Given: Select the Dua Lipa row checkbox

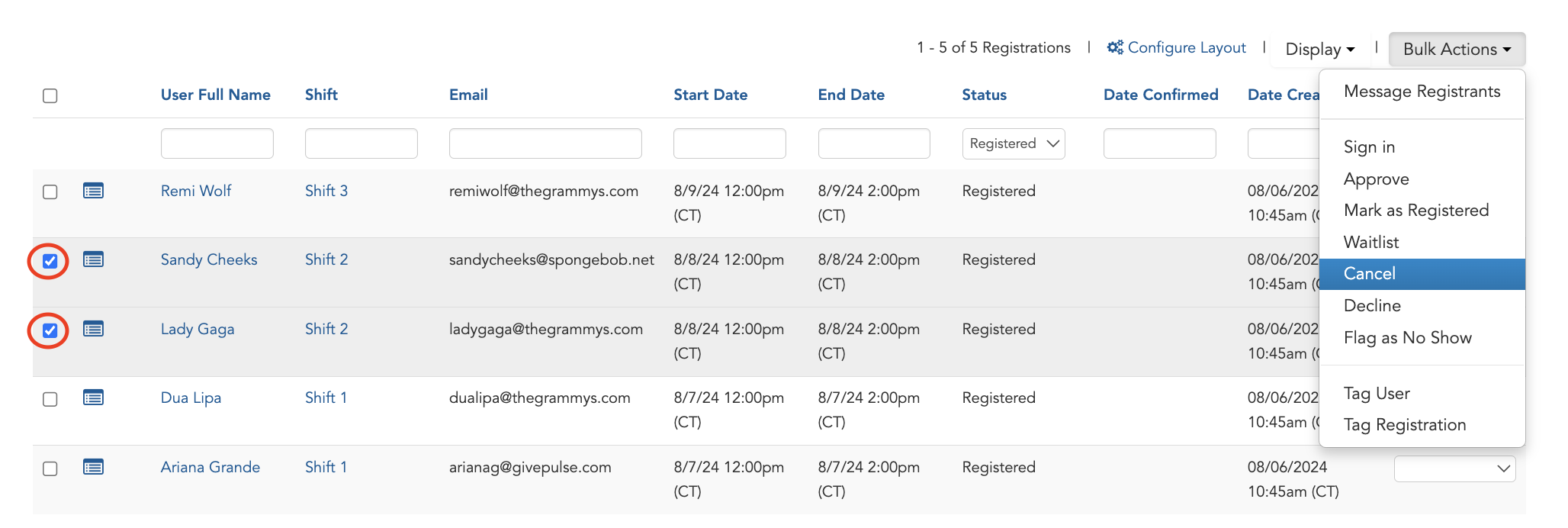Looking at the screenshot, I should click(x=50, y=399).
